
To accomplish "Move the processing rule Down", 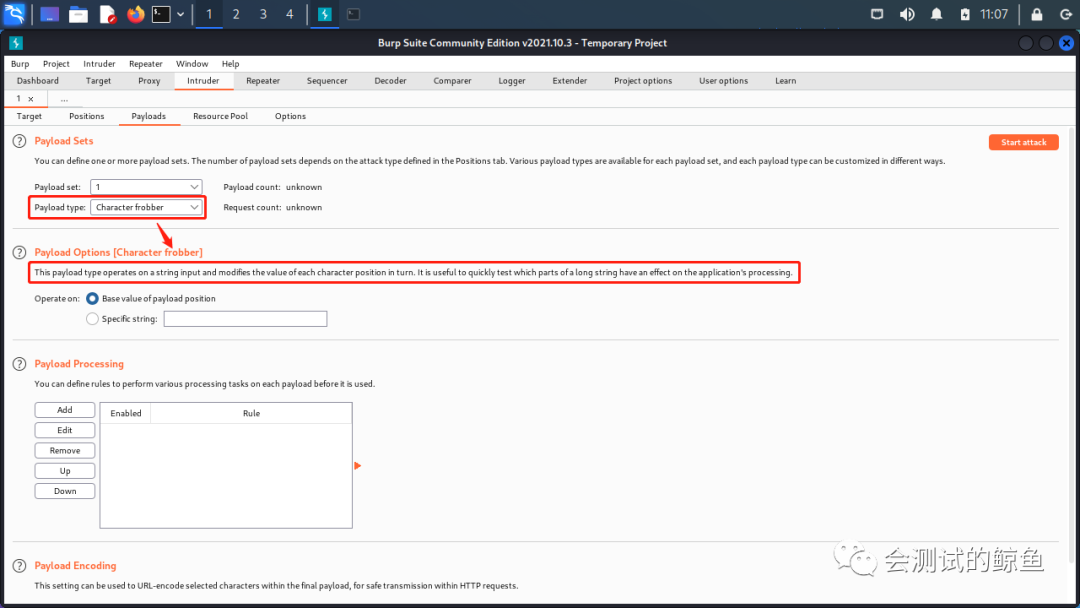I will (x=65, y=491).
